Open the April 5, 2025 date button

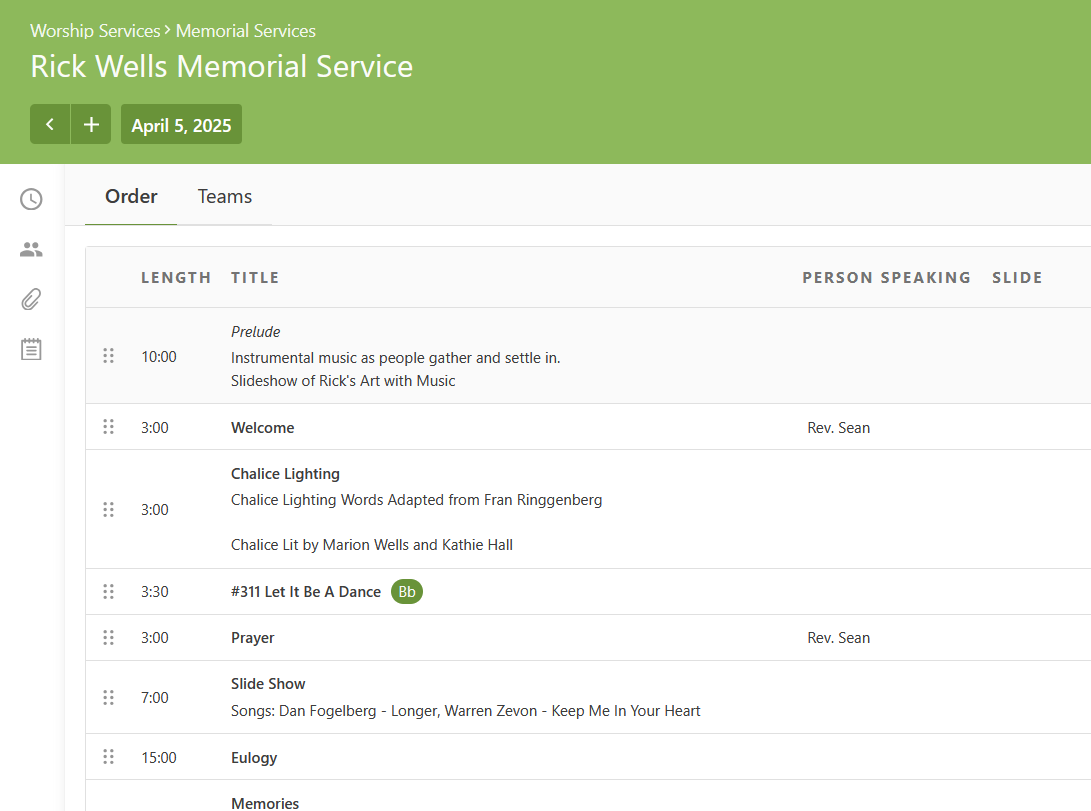181,125
